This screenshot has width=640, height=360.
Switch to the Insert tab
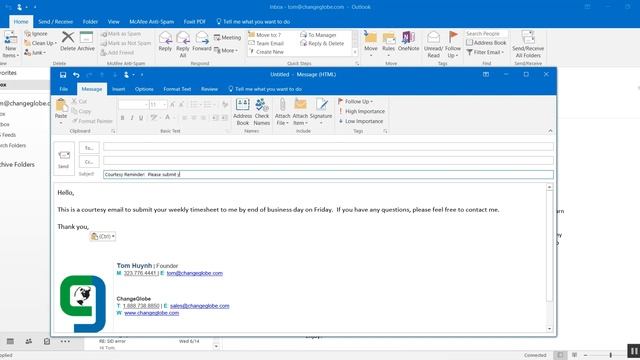pos(118,89)
